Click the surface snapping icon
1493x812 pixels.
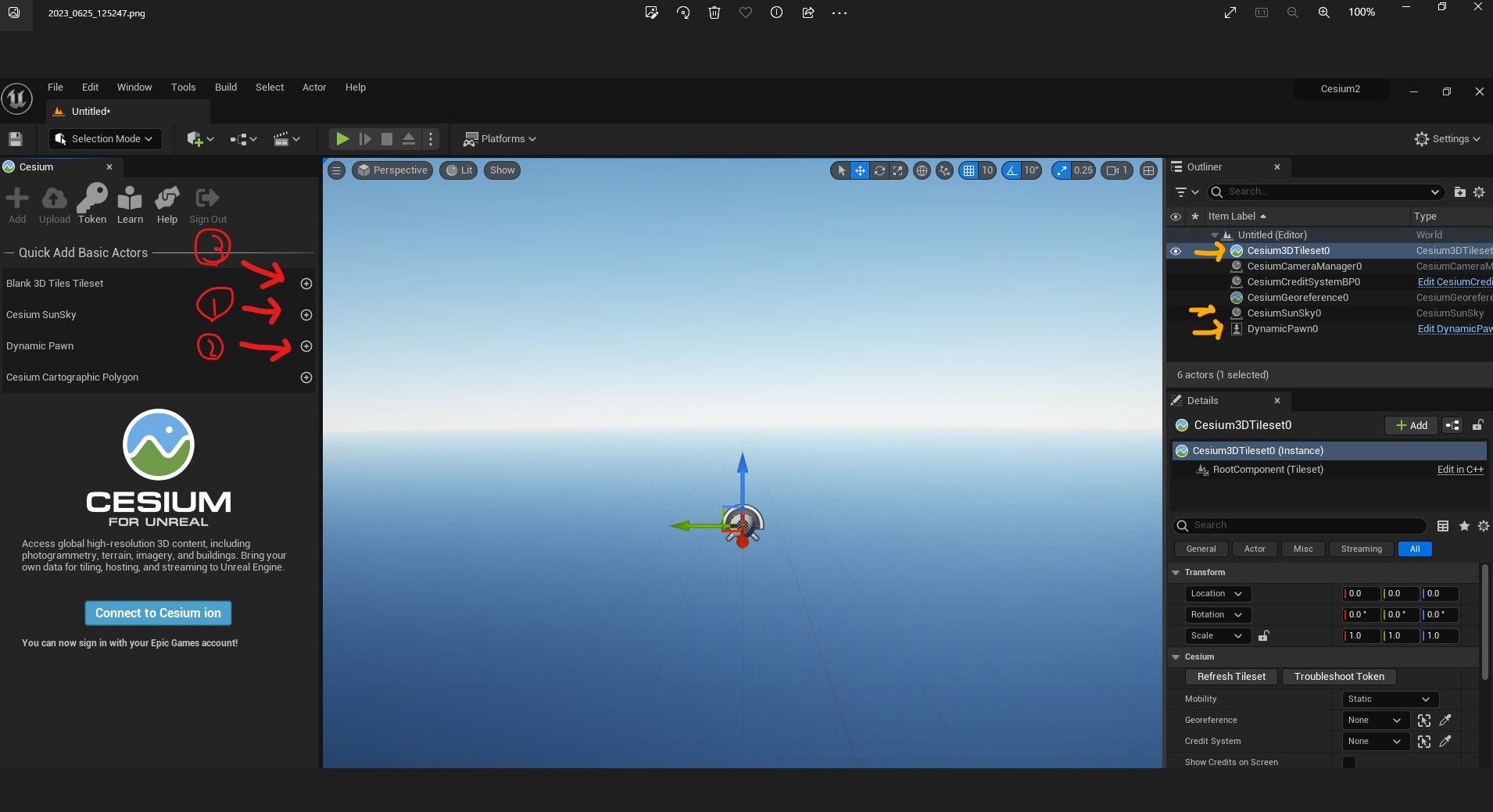[945, 170]
